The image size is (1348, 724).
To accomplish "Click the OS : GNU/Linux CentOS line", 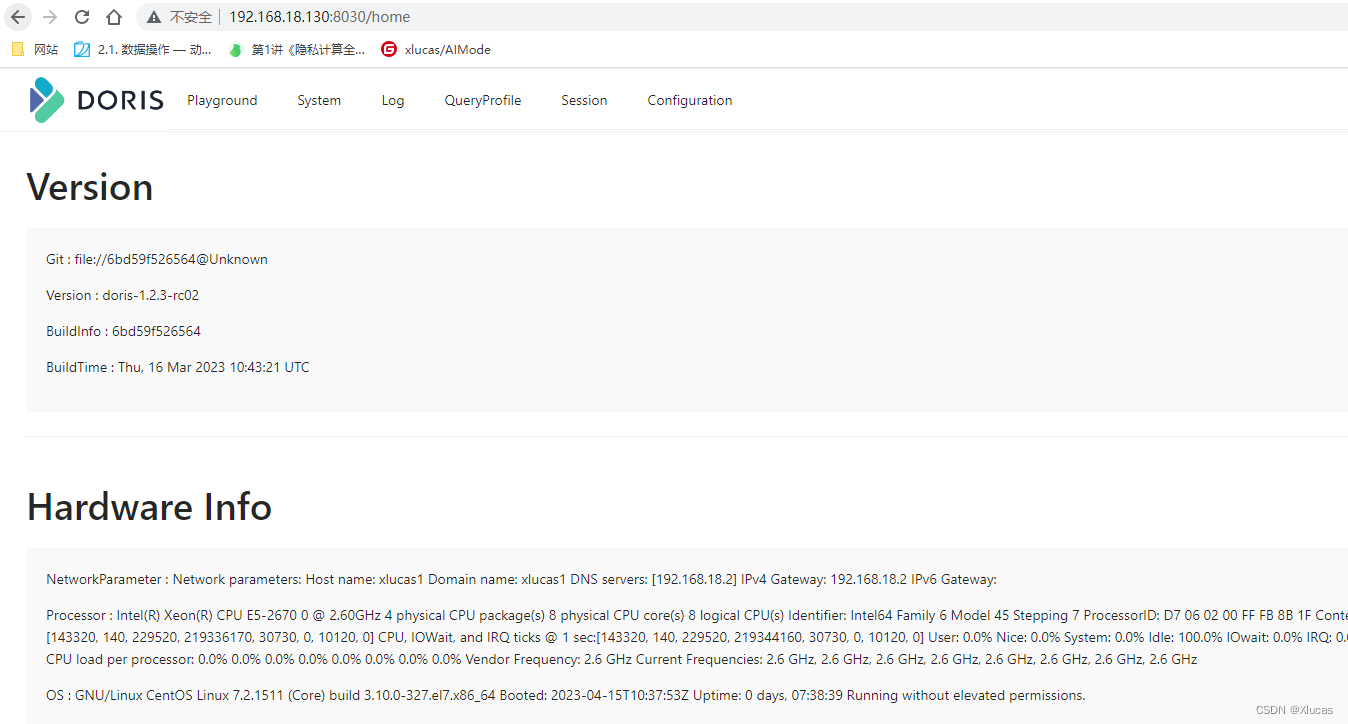I will pos(565,695).
